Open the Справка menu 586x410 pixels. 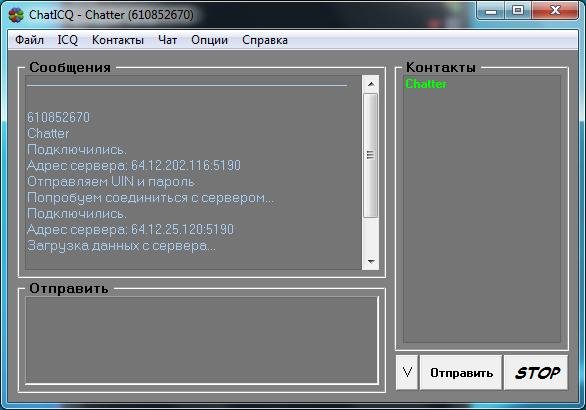(265, 40)
